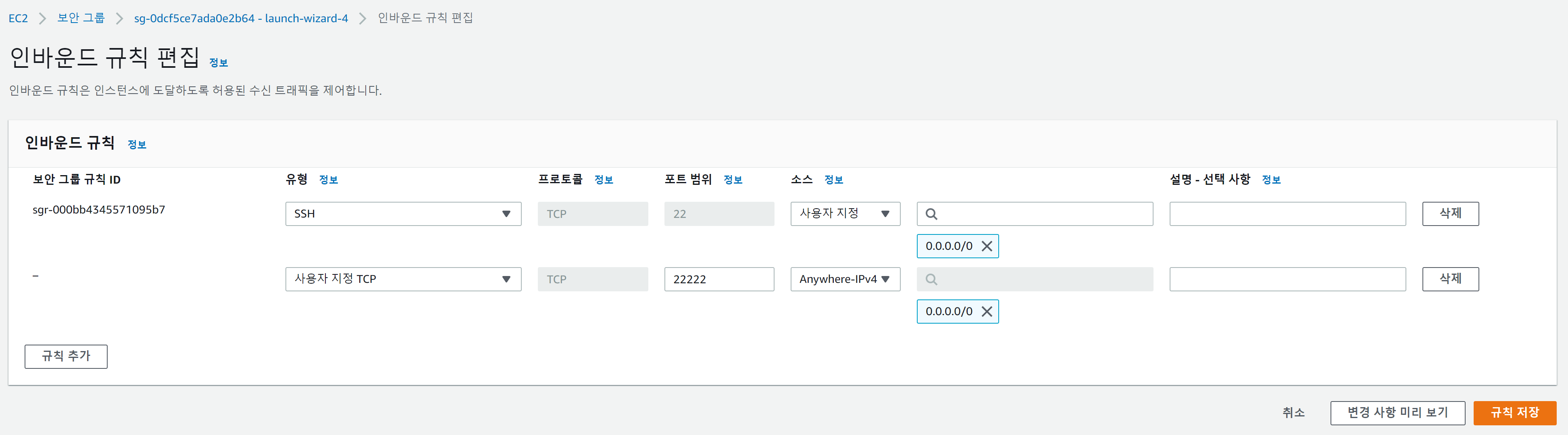Click the 인바운드 규칙 편집 breadcrumb text

point(425,18)
